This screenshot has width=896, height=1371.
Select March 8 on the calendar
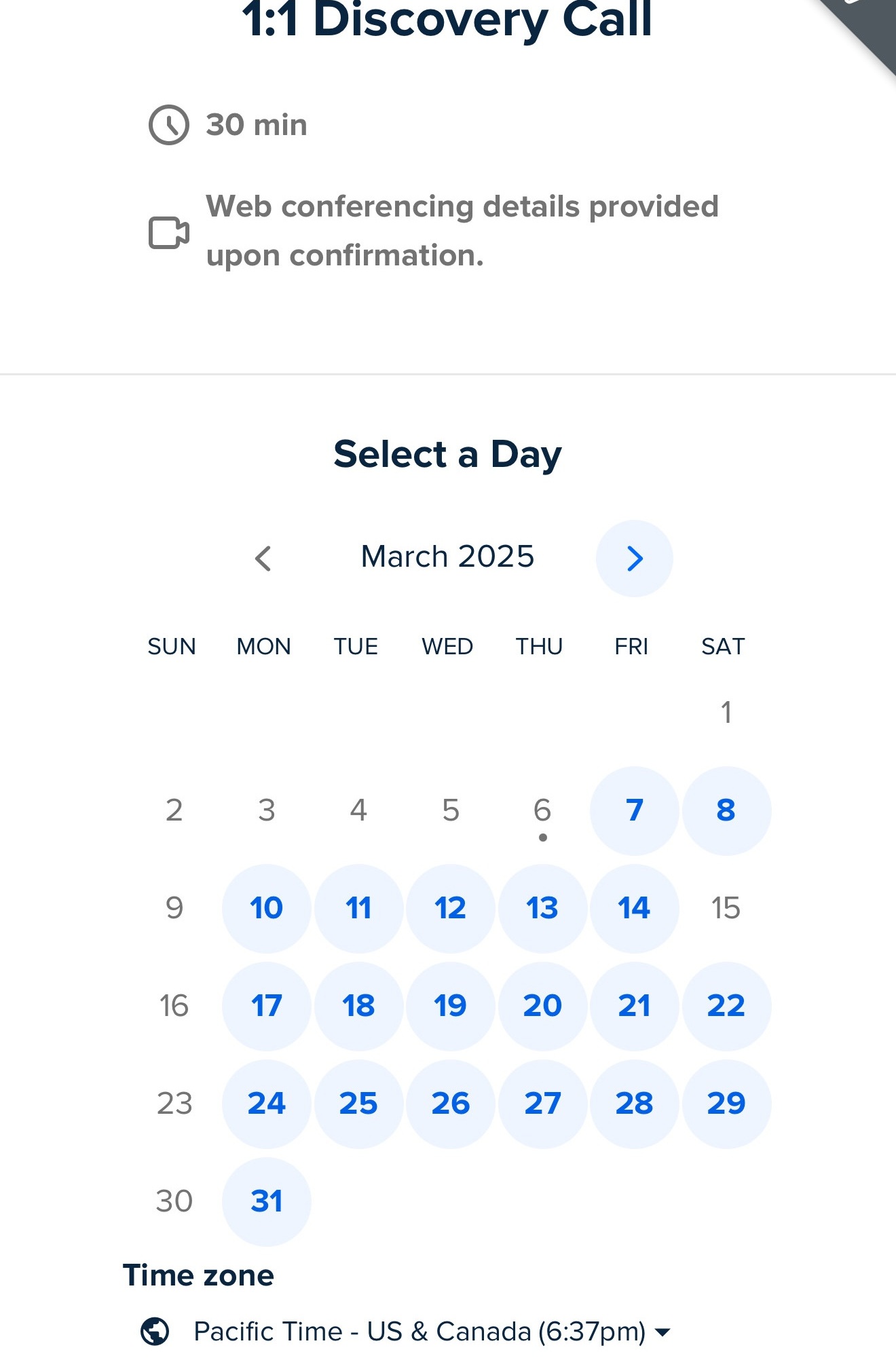[726, 810]
